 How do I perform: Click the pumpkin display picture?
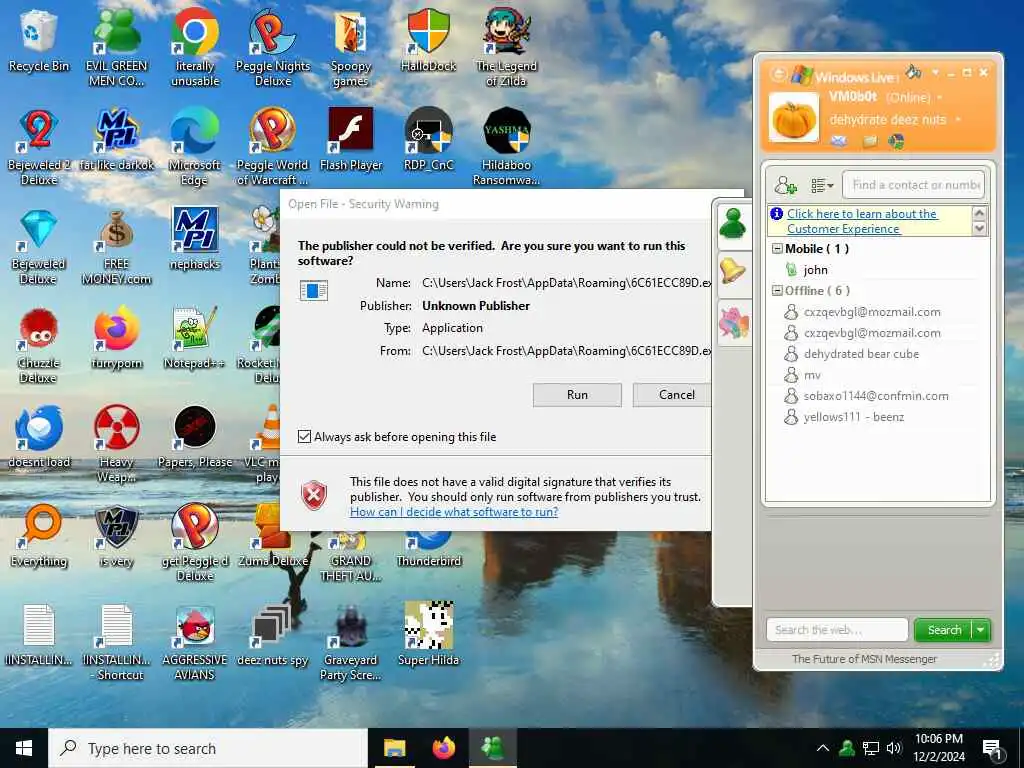pyautogui.click(x=793, y=118)
